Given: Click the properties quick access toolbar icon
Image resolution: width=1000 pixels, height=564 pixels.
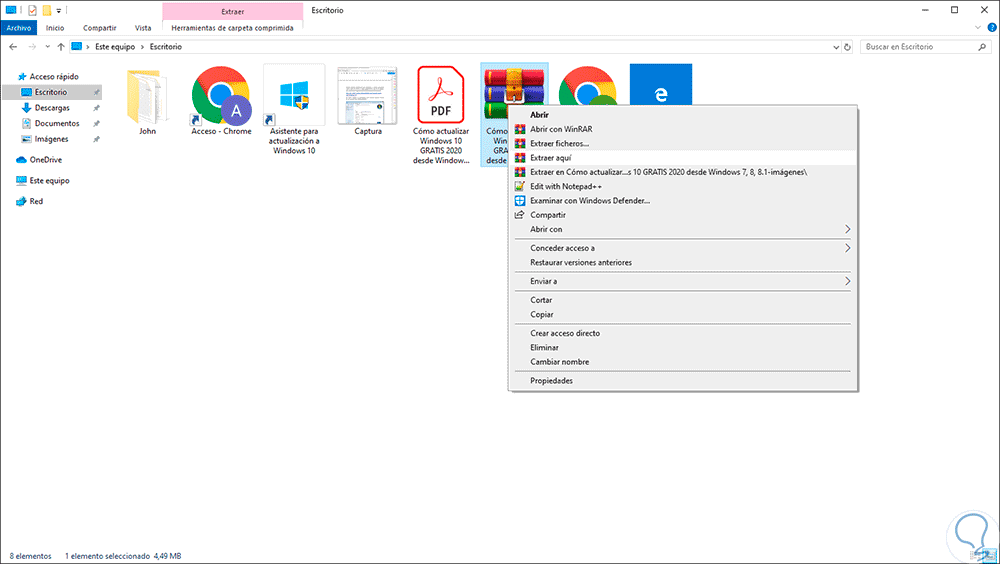Looking at the screenshot, I should (32, 10).
